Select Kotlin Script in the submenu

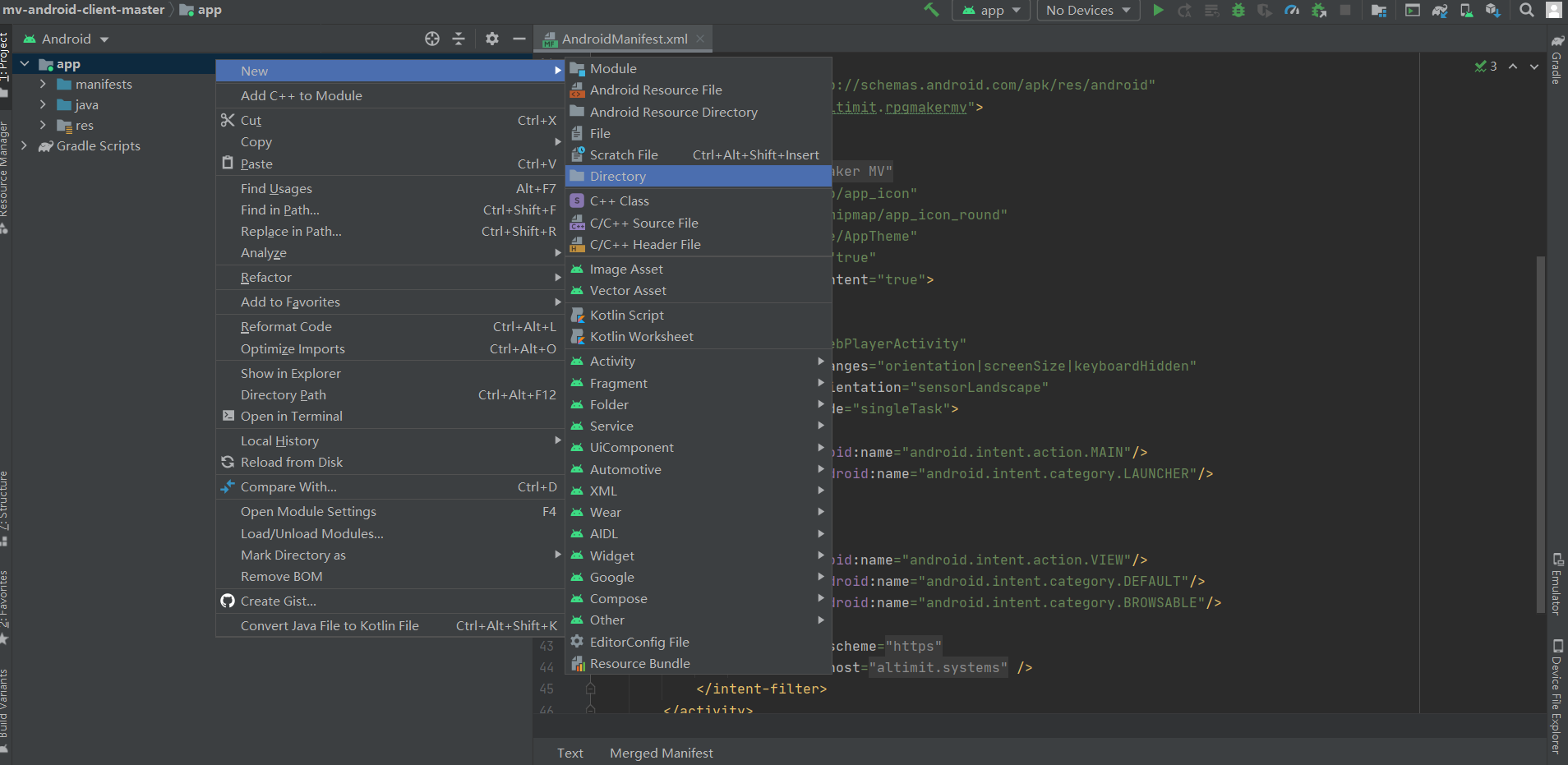pos(626,315)
